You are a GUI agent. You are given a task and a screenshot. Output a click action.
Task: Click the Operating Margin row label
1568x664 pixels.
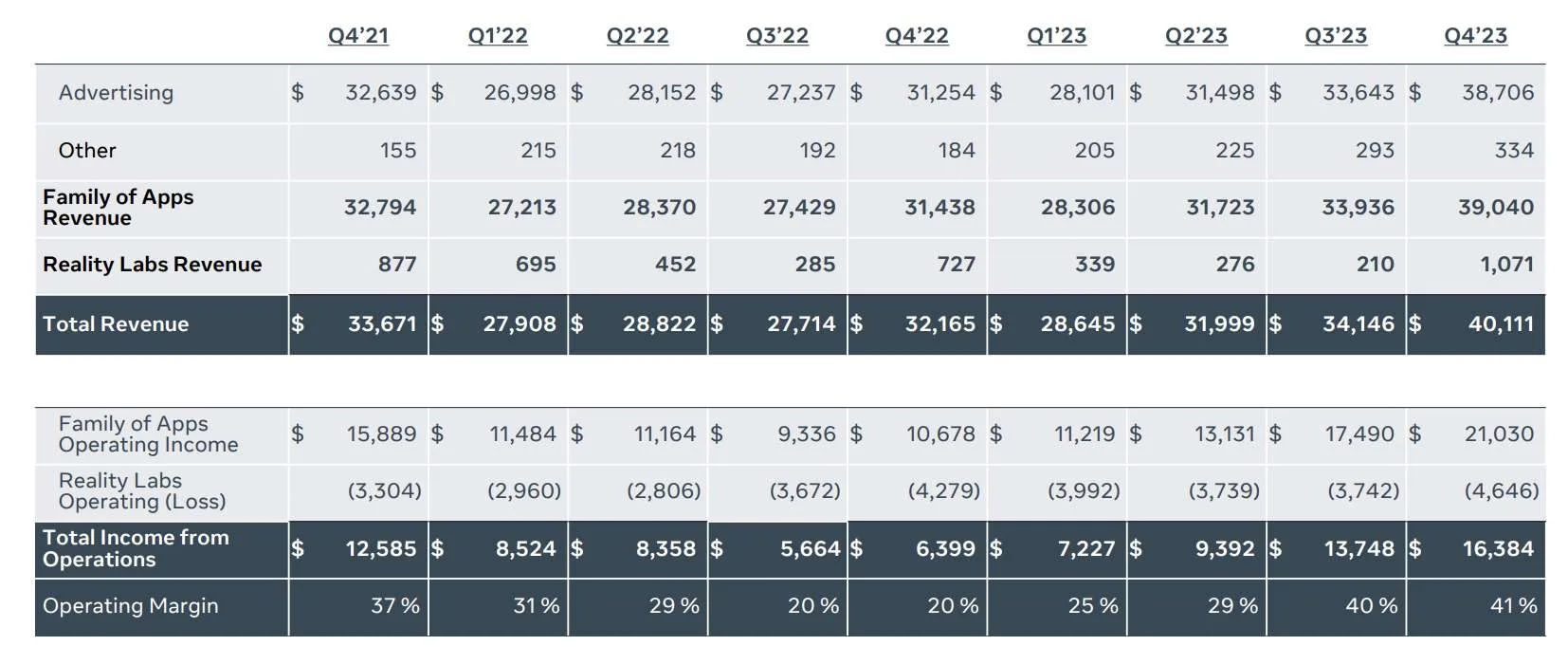click(x=131, y=606)
